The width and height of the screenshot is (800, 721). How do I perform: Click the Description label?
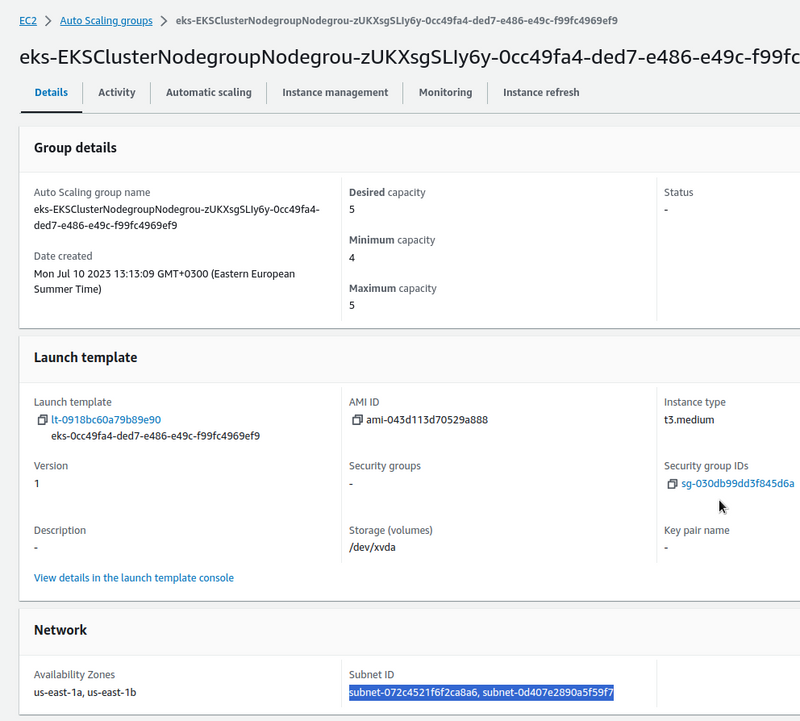coord(60,531)
